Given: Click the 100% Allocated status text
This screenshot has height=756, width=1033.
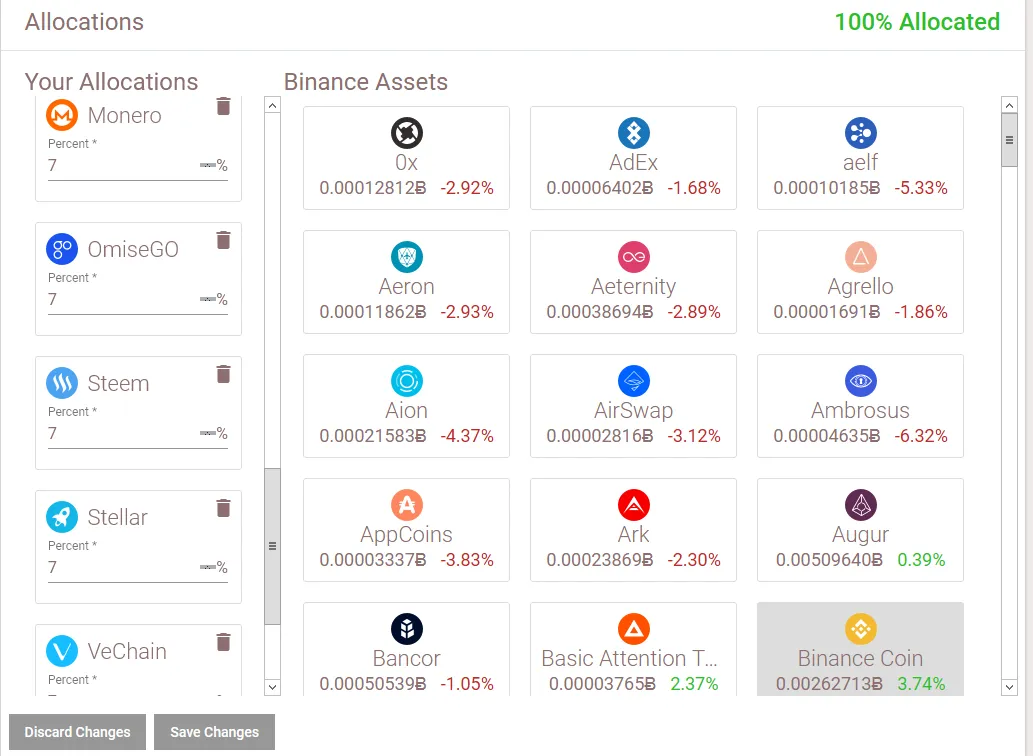Looking at the screenshot, I should coord(917,22).
